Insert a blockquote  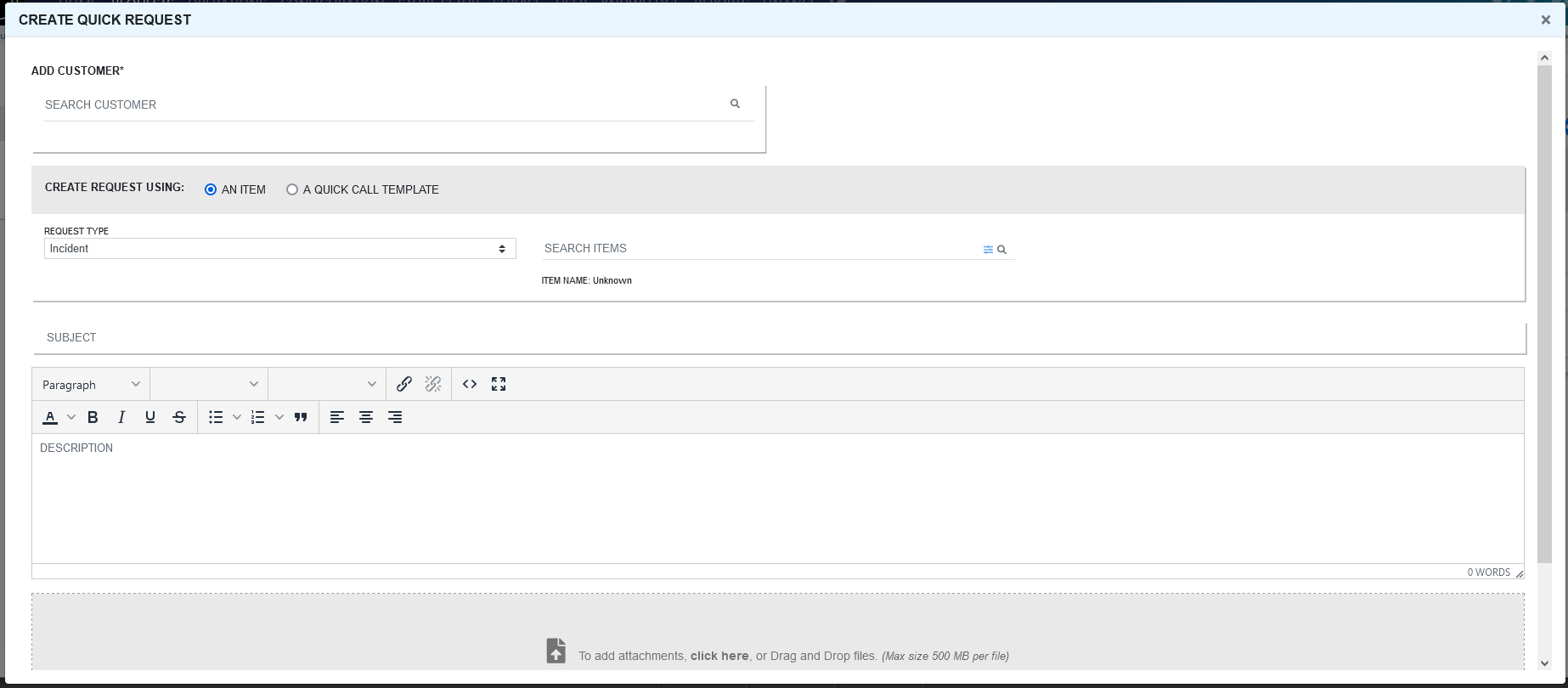click(301, 417)
